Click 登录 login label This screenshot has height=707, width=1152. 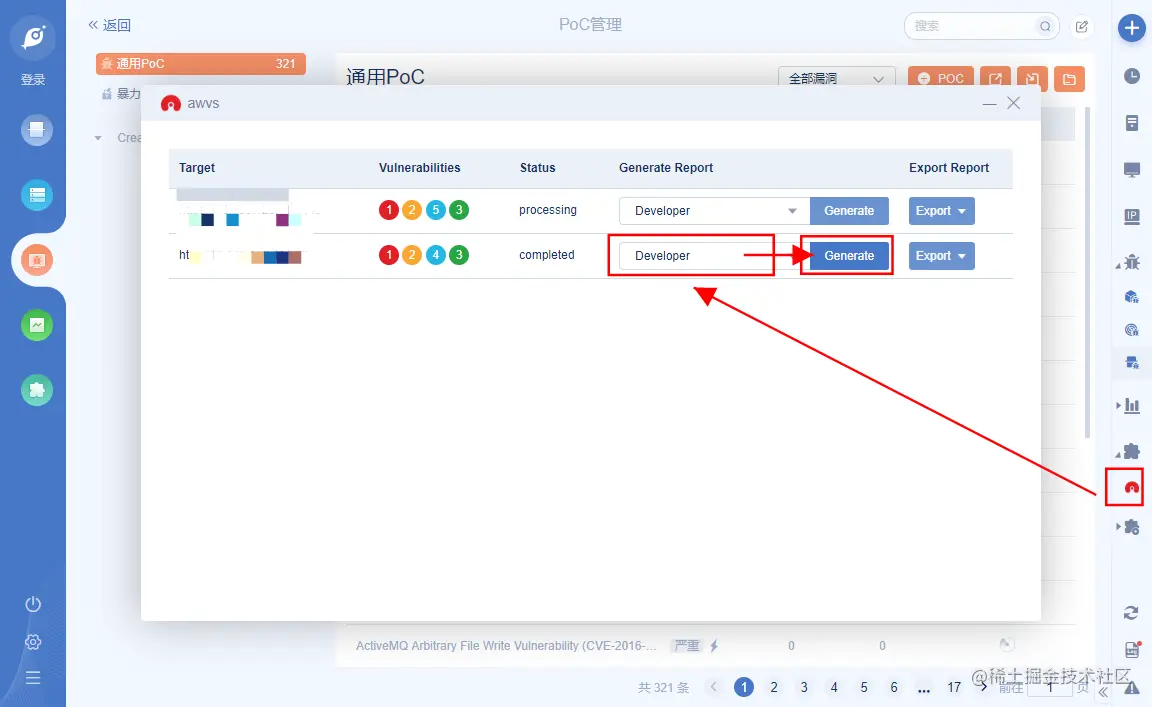pos(33,79)
